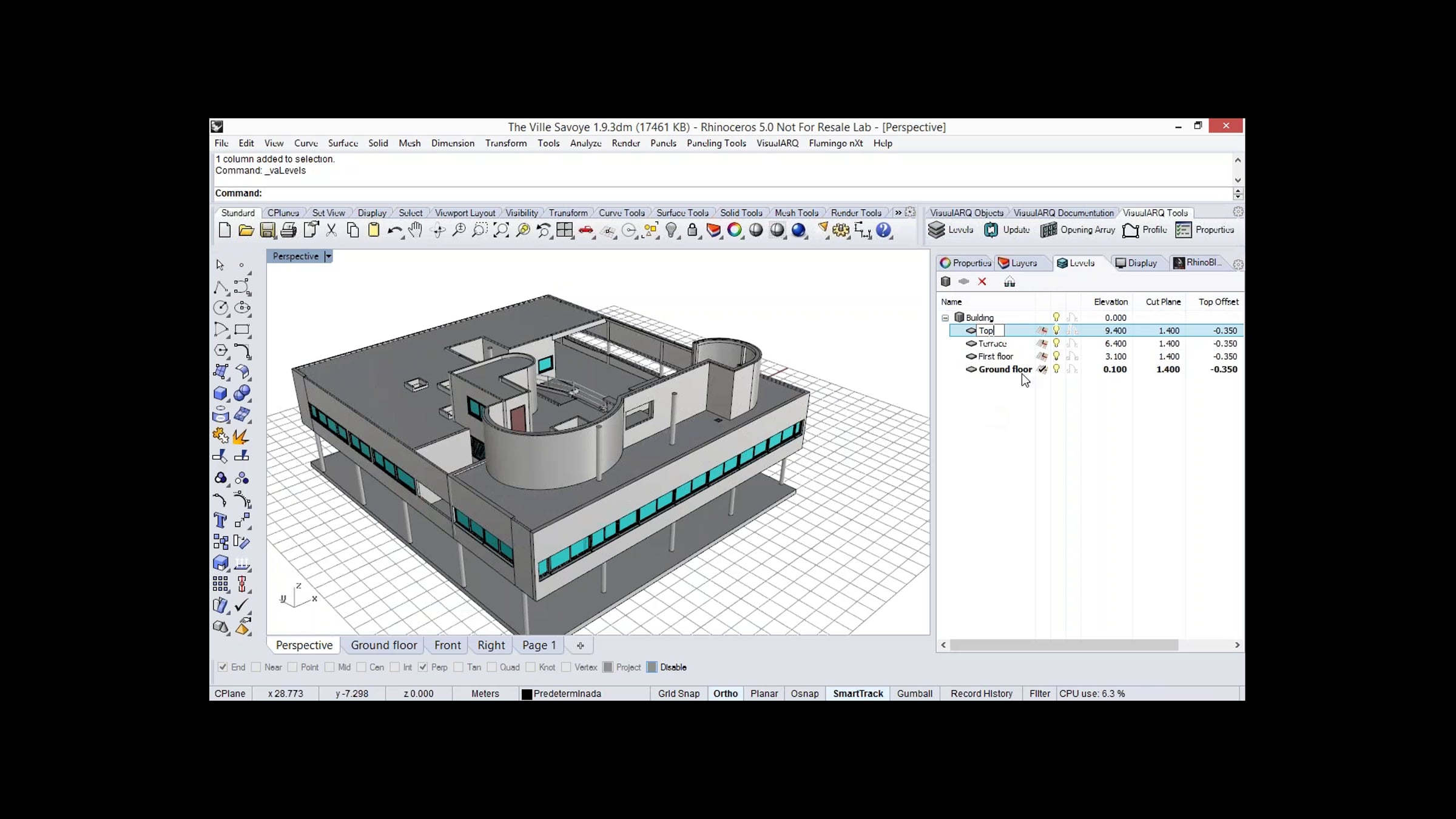Click the Zoom Extents icon
Viewport: 1456px width, 819px height.
501,230
